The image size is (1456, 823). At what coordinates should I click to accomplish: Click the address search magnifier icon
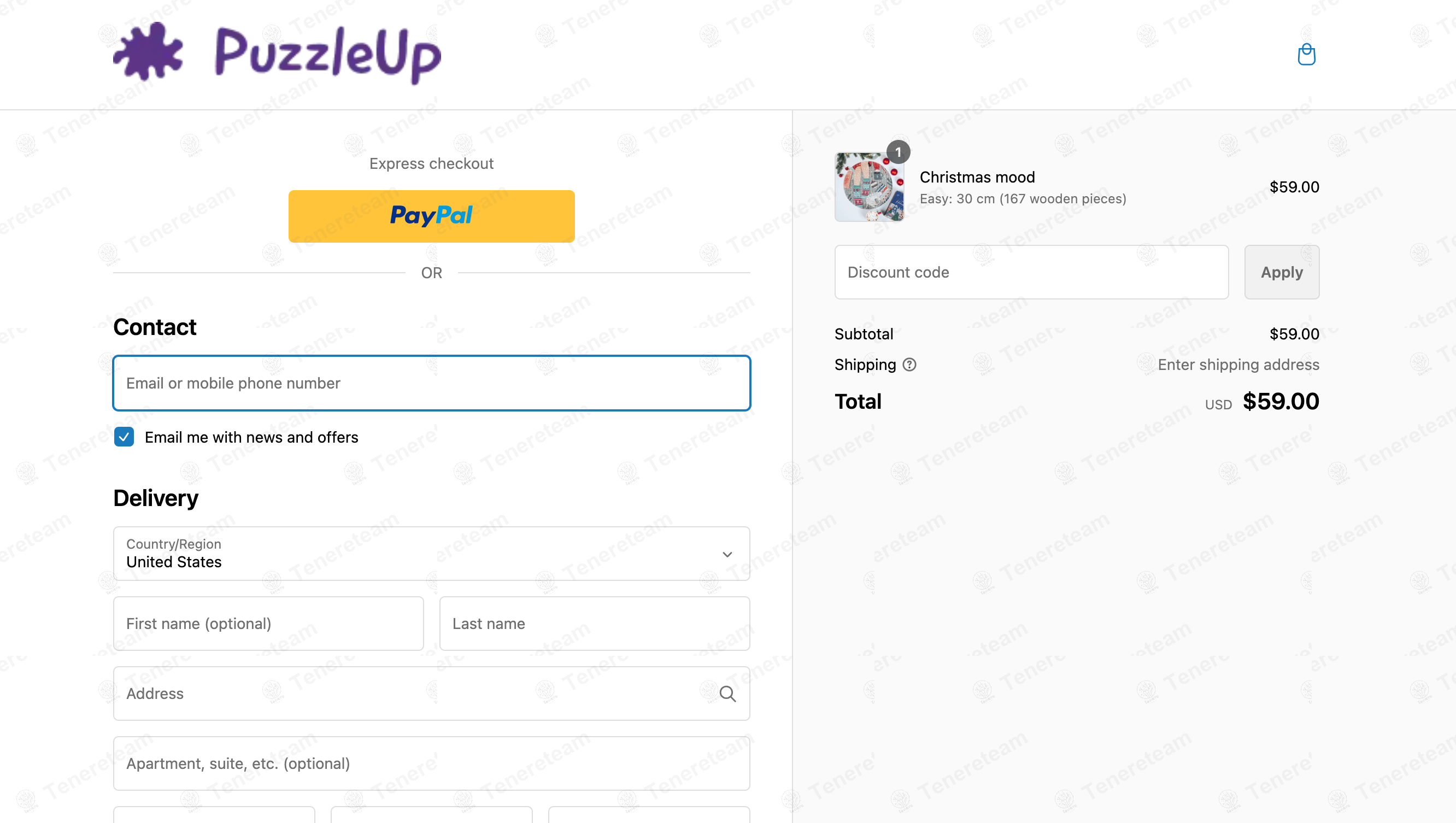tap(727, 693)
